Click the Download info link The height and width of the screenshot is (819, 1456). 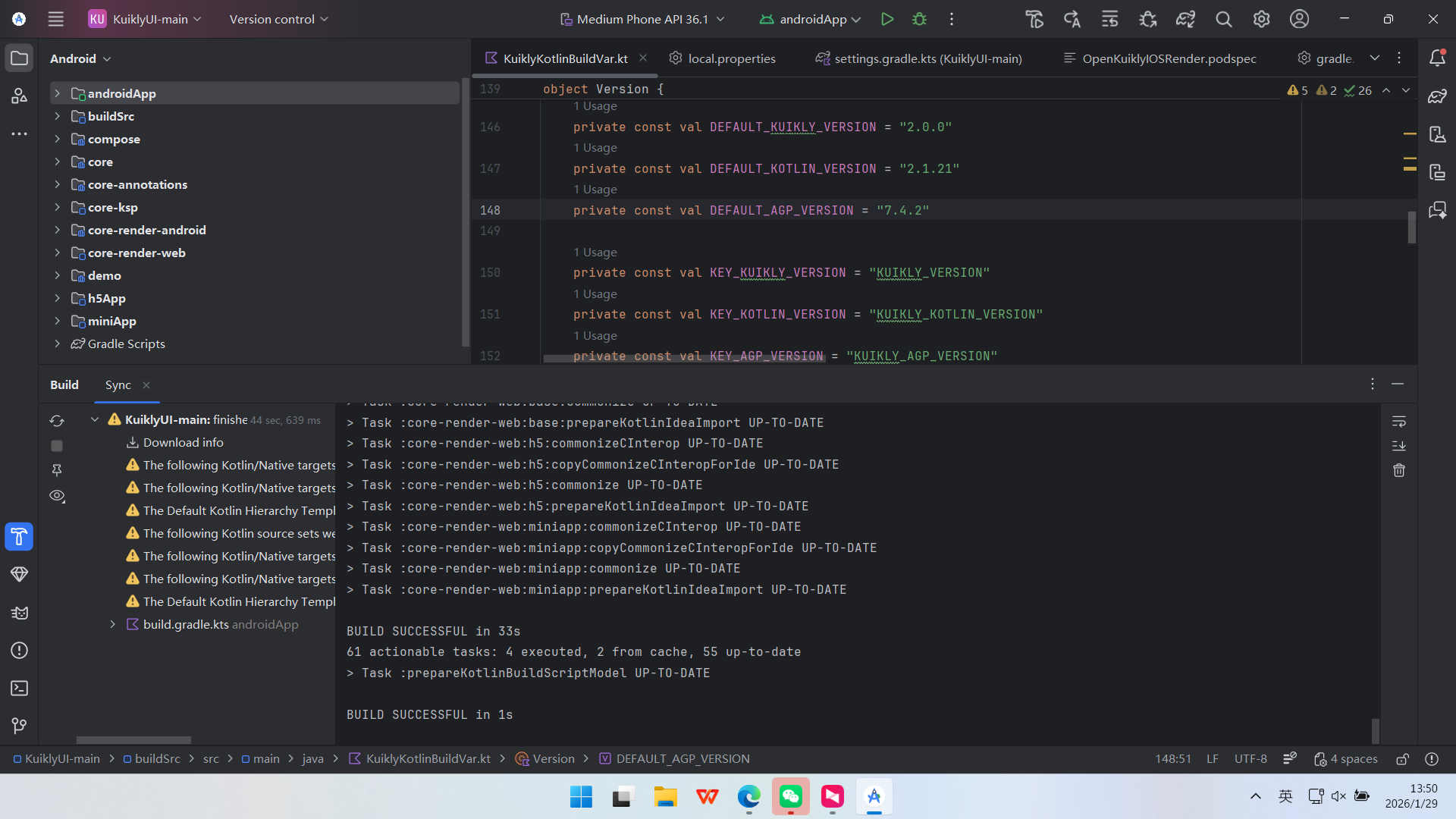click(x=183, y=442)
